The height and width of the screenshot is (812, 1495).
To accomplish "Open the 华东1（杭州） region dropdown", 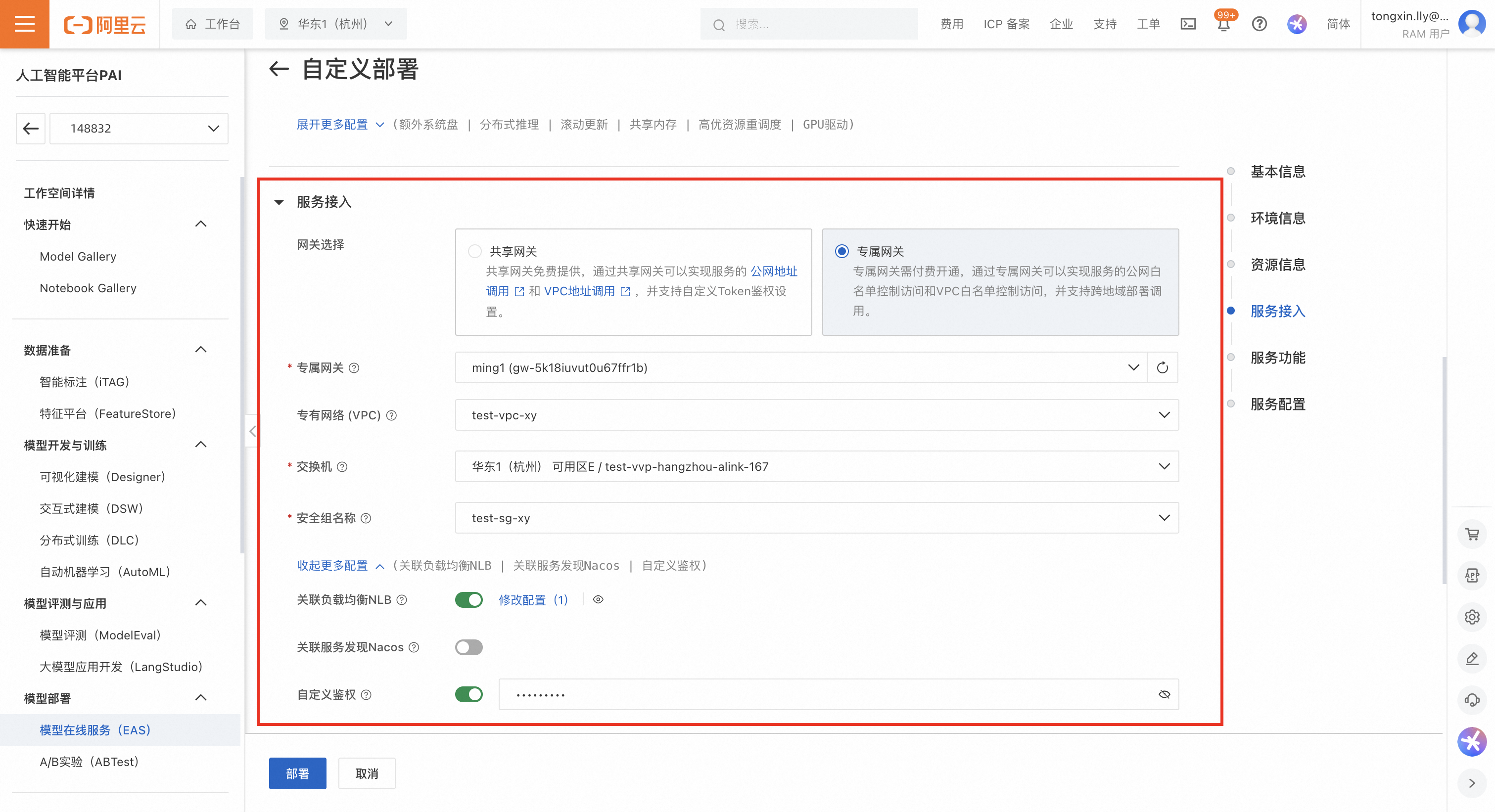I will click(335, 24).
